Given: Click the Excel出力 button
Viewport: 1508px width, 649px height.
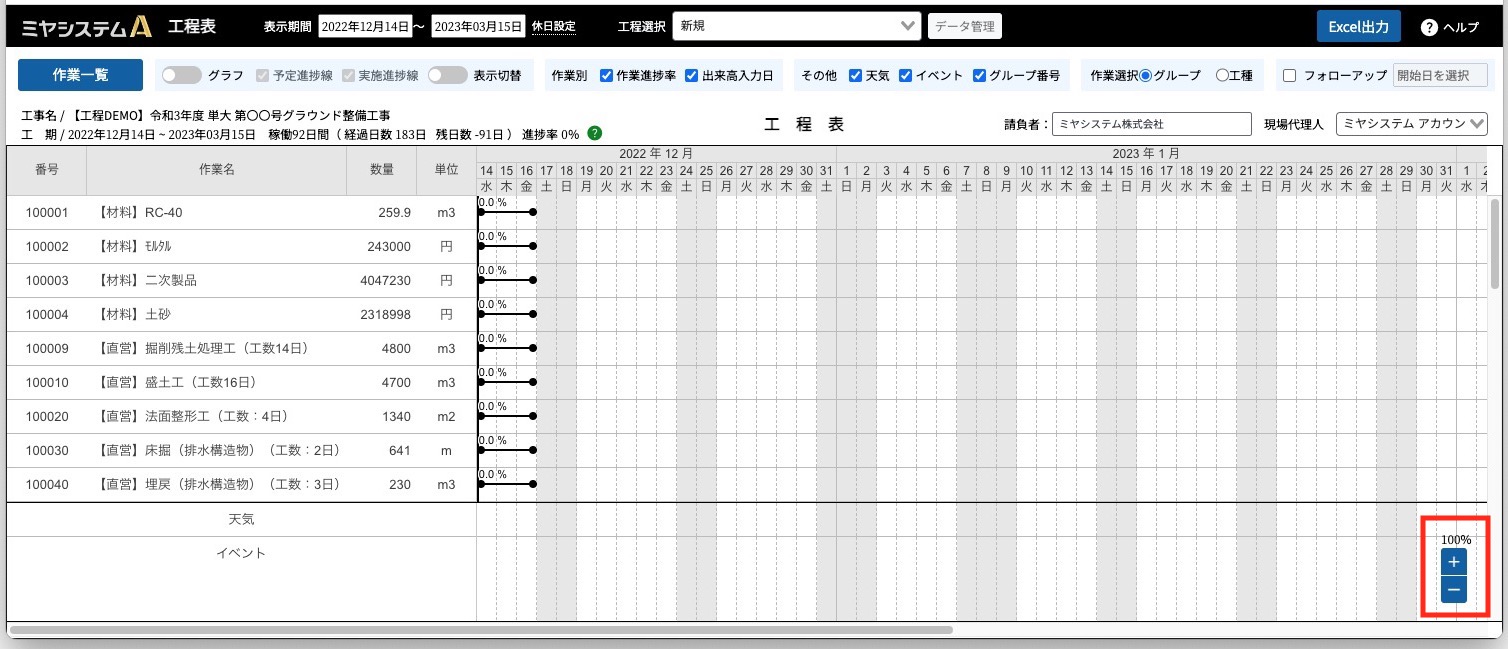Looking at the screenshot, I should 1358,27.
